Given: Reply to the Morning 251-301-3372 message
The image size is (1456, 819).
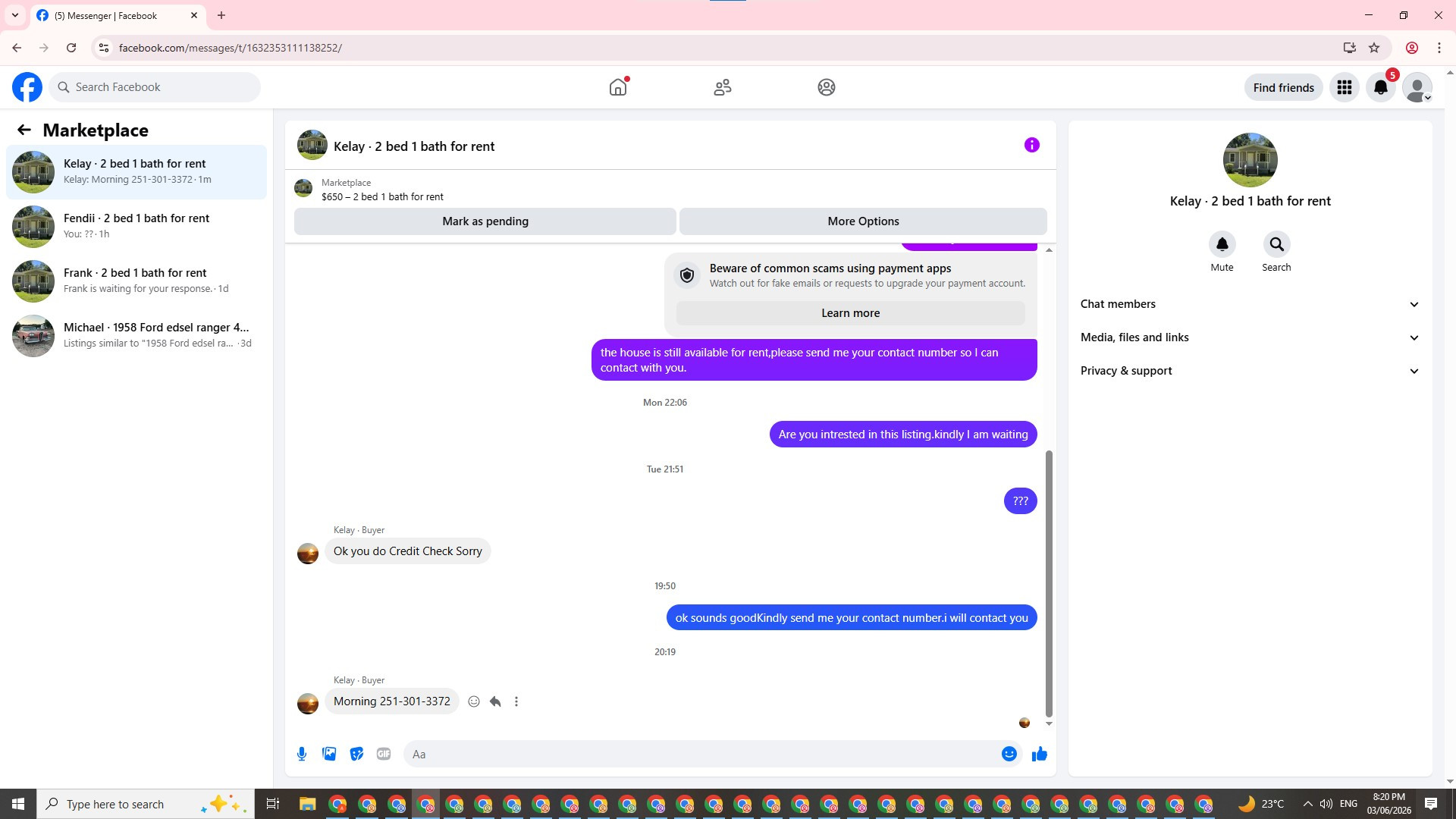Looking at the screenshot, I should click(x=495, y=701).
